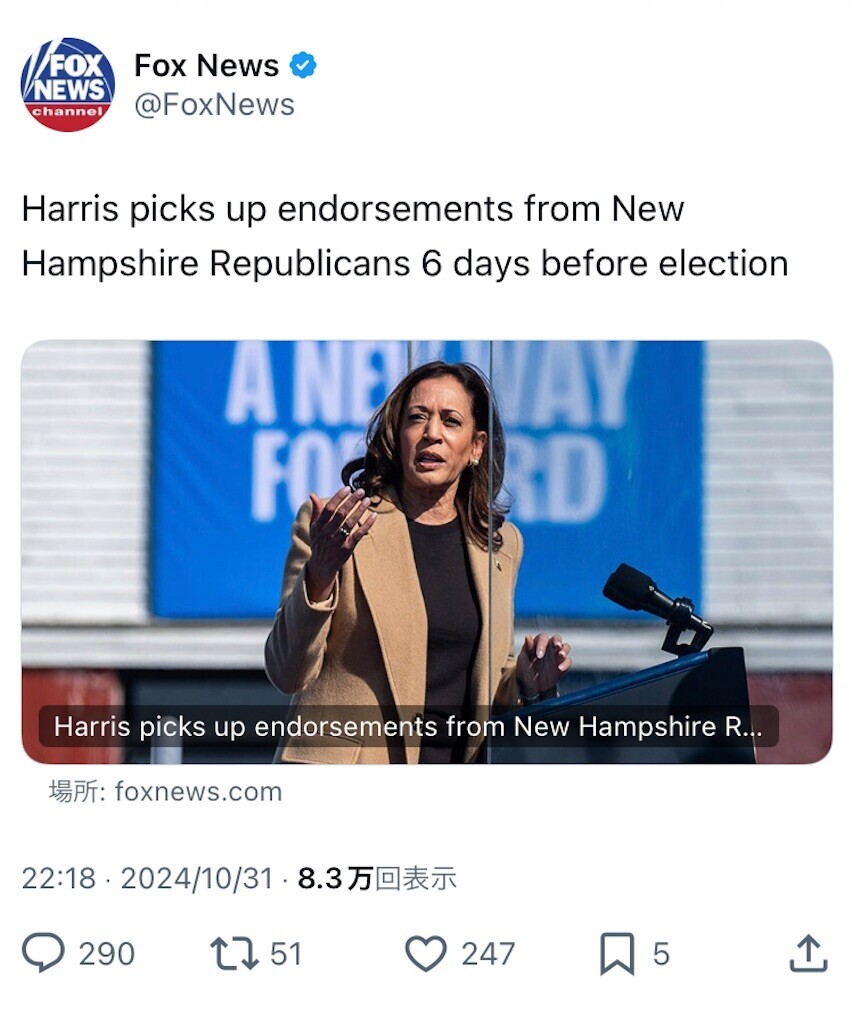Click the blue verified badge
Viewport: 855px width, 1024px height.
(303, 65)
